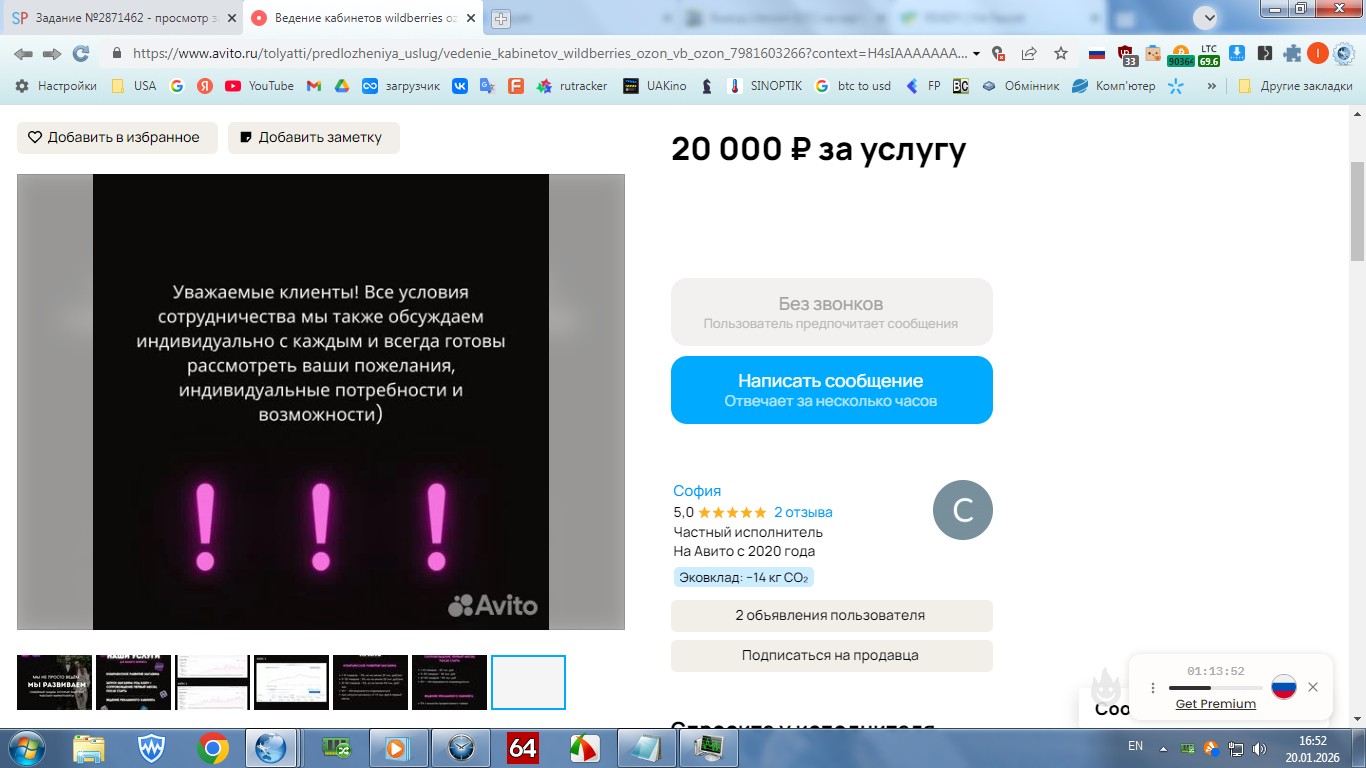The width and height of the screenshot is (1366, 768).
Task: Reload the Avito page
Action: click(81, 53)
